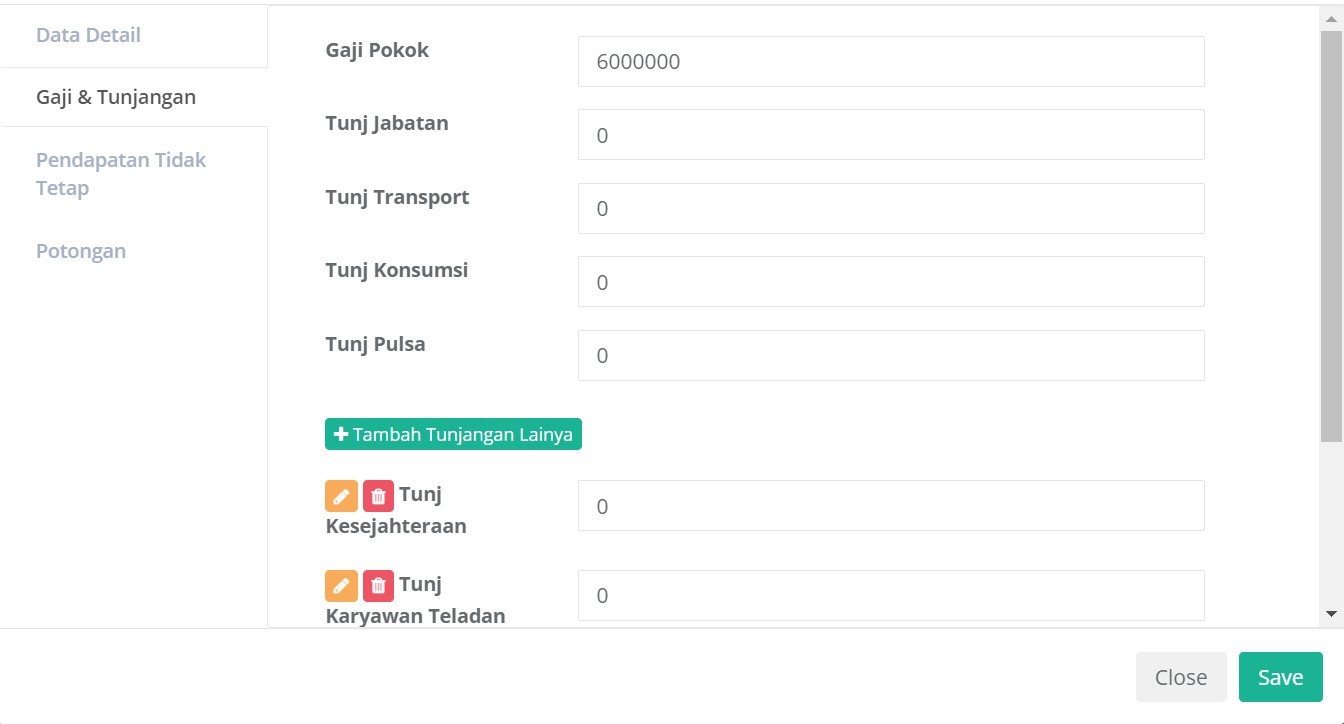This screenshot has width=1344, height=724.
Task: Switch to Pendapatan Tidak Tetap tab
Action: [121, 174]
